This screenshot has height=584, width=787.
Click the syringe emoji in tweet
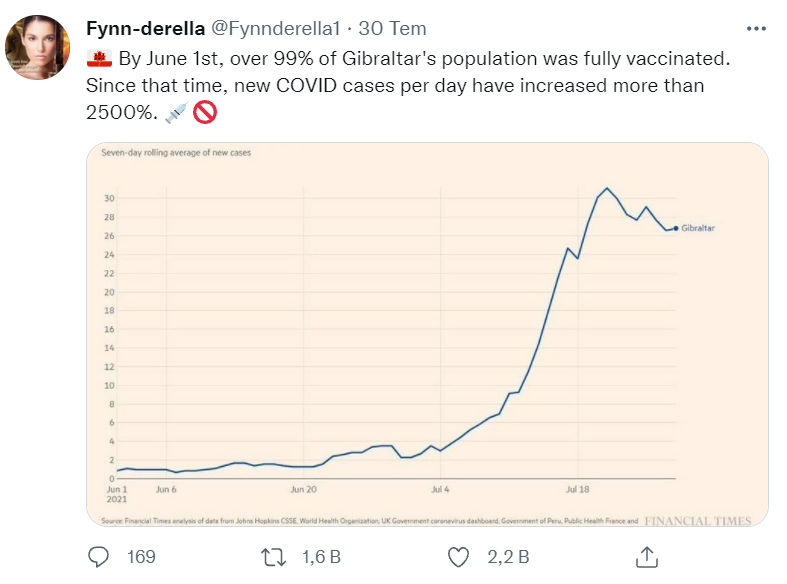pos(175,114)
